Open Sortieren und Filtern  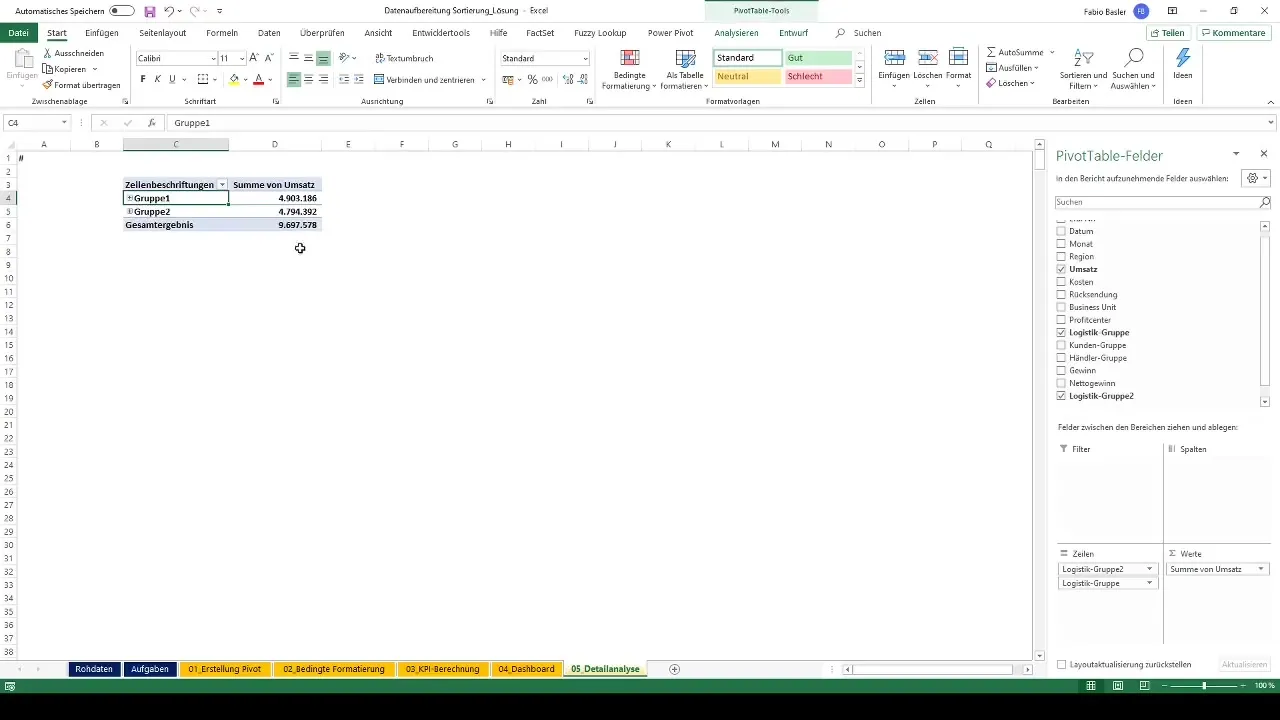(1084, 70)
